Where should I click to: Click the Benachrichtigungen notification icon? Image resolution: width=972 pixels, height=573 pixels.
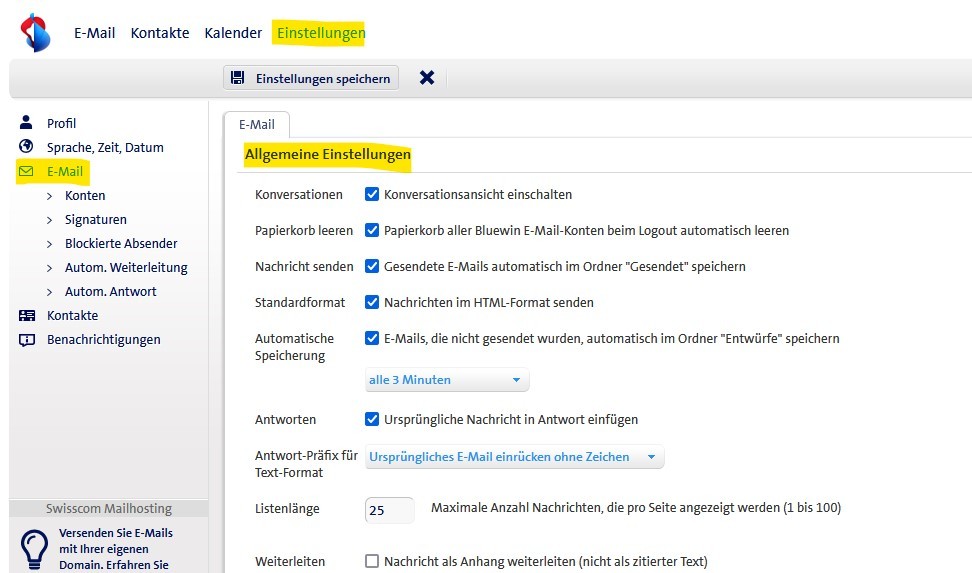[27, 339]
